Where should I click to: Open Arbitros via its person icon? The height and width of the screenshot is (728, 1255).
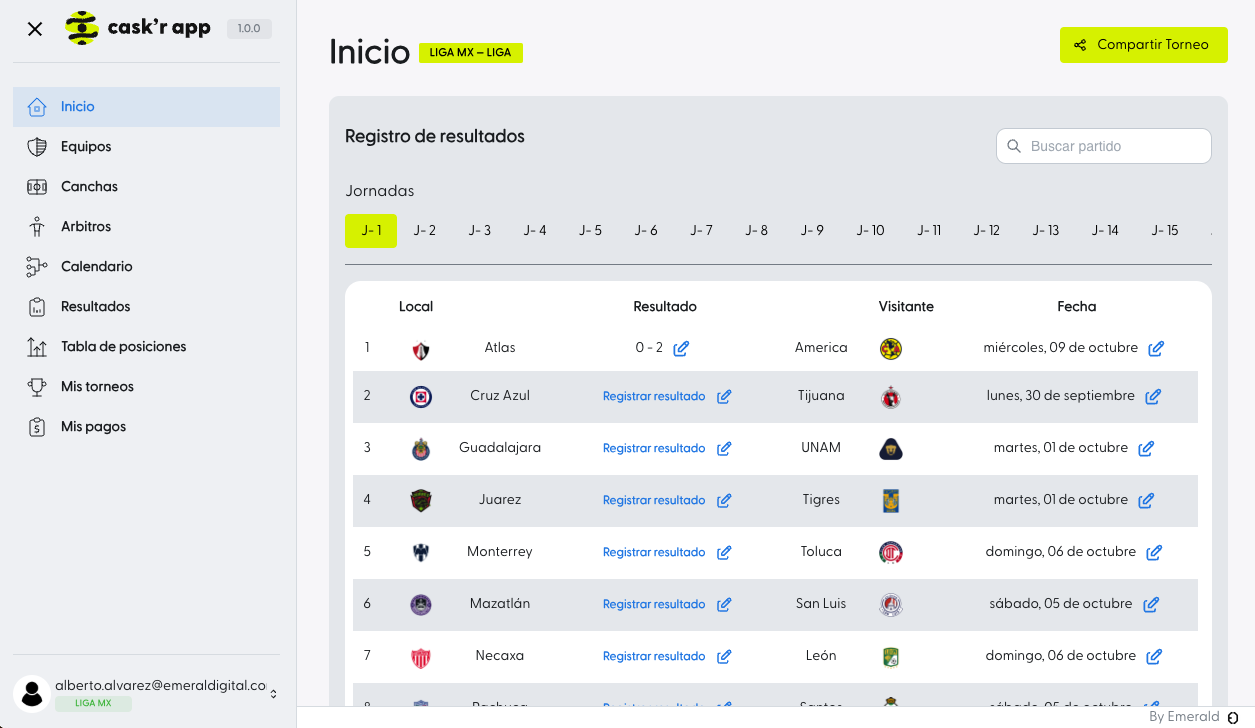point(37,227)
